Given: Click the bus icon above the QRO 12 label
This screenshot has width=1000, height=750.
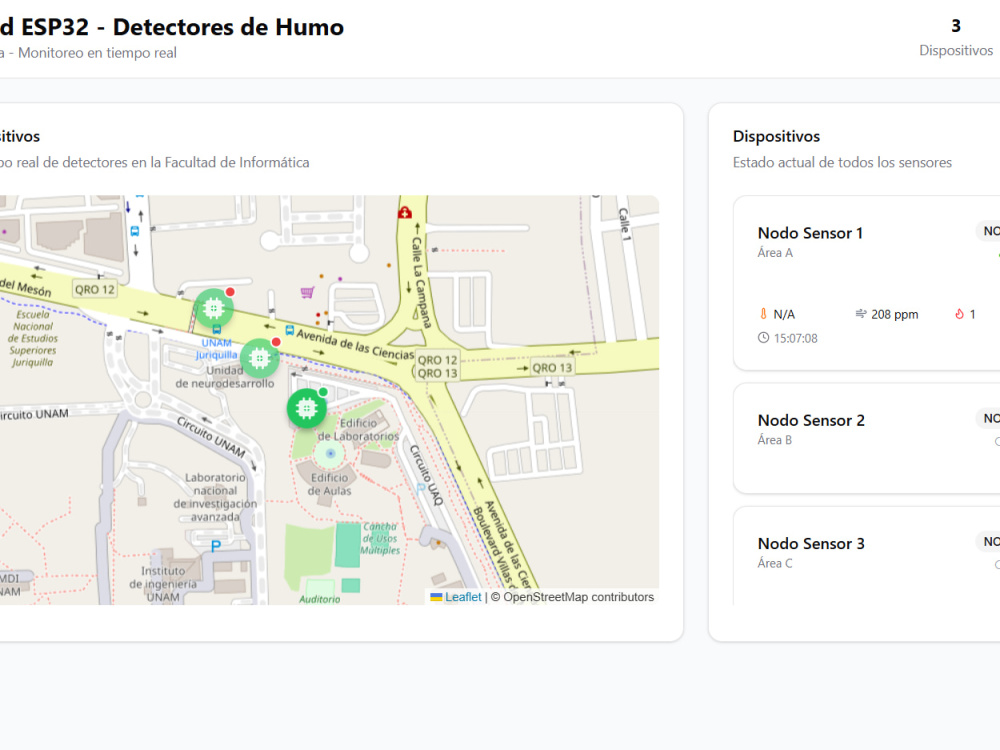Looking at the screenshot, I should coord(135,232).
